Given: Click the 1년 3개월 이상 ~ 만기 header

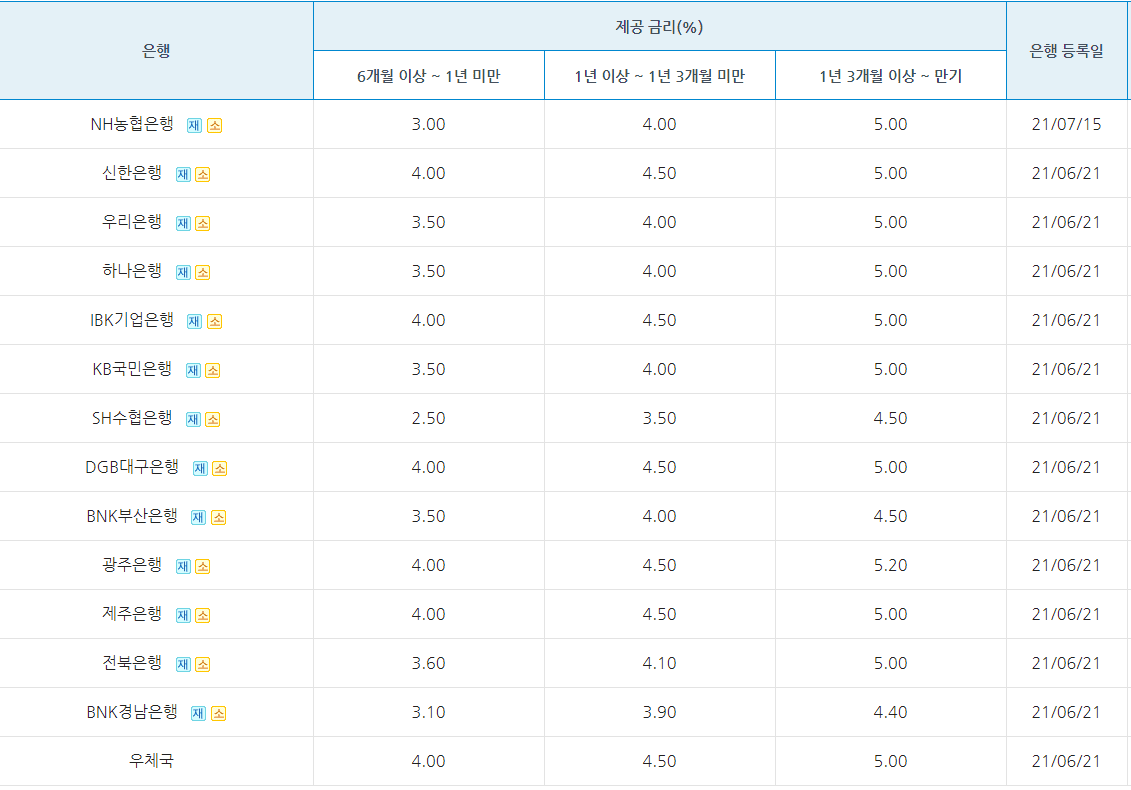Looking at the screenshot, I should 891,76.
